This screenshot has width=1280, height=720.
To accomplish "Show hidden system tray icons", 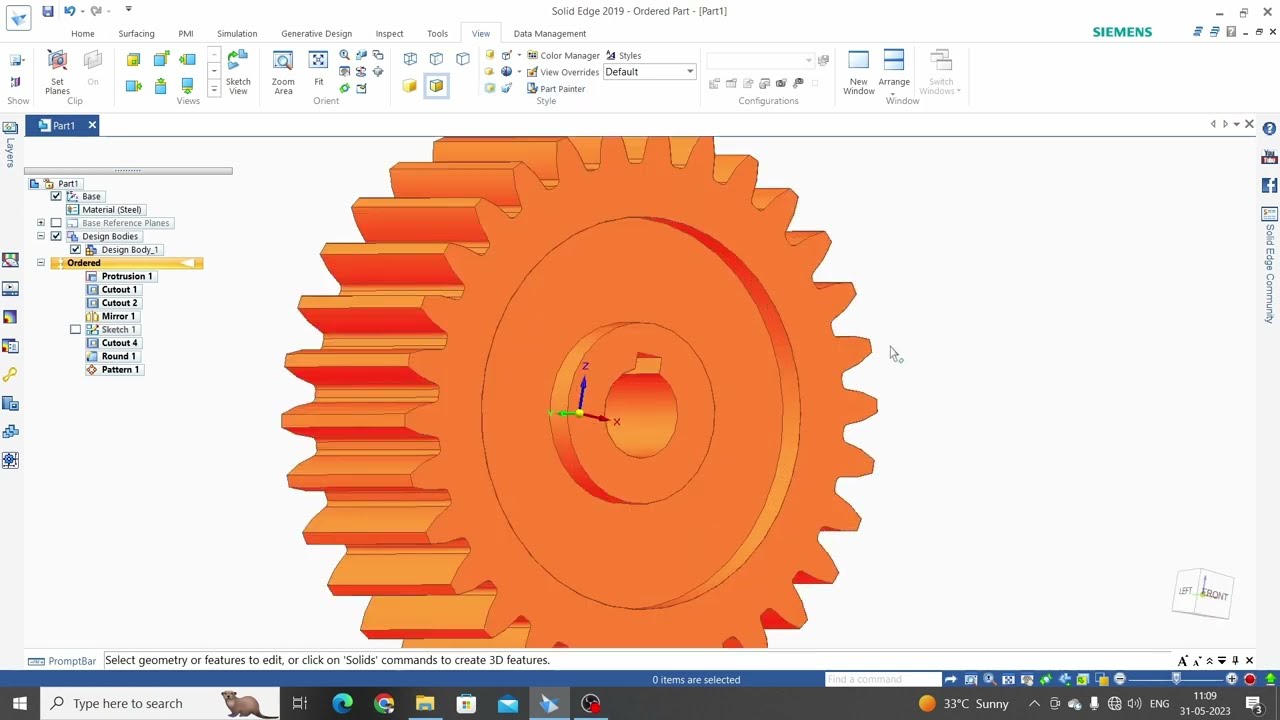I will click(x=1034, y=703).
